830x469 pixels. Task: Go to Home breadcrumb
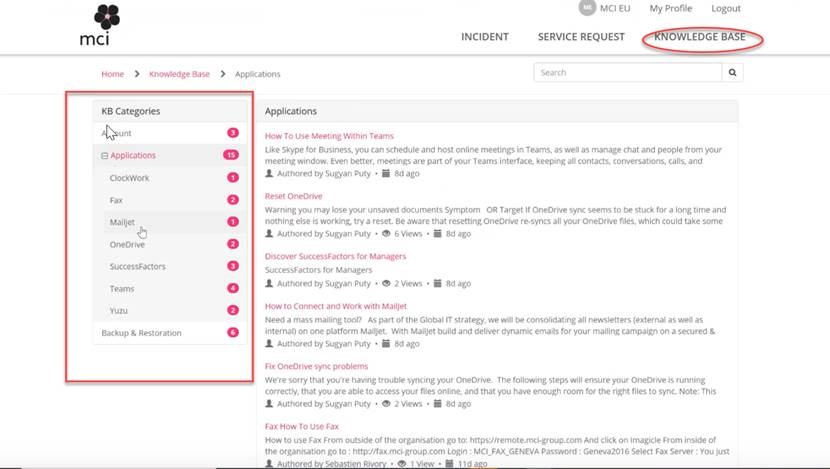pyautogui.click(x=113, y=74)
